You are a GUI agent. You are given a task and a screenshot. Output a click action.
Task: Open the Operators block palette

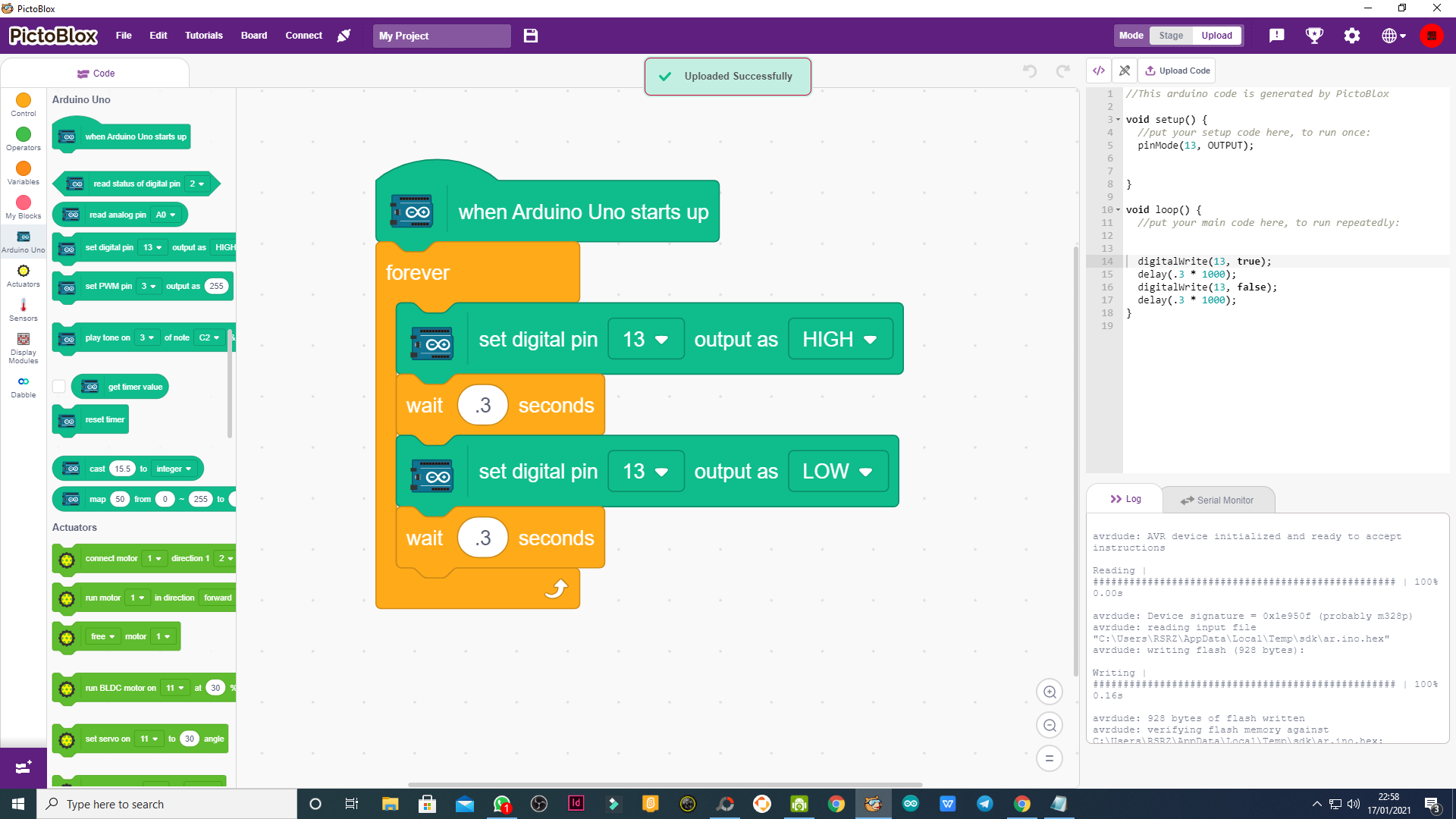pyautogui.click(x=23, y=139)
